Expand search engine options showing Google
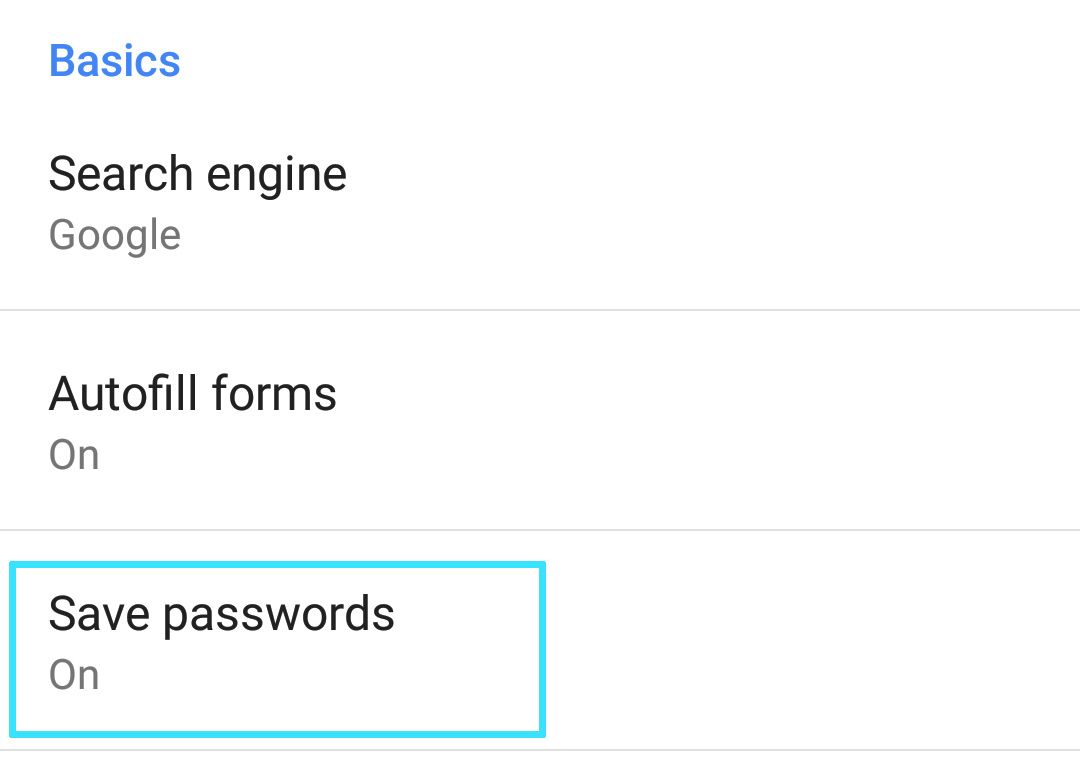 pyautogui.click(x=540, y=205)
